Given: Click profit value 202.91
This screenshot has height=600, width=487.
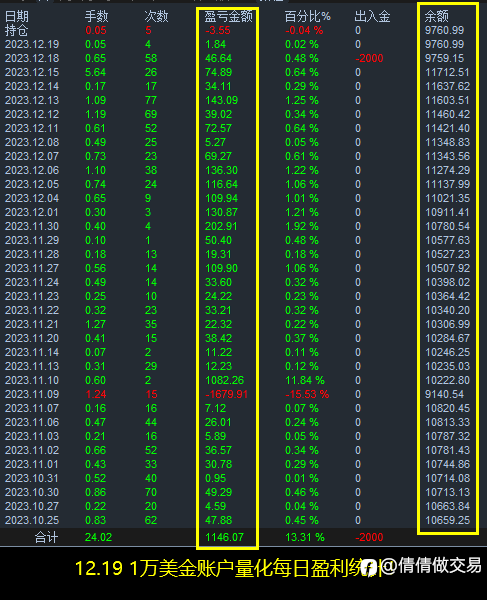Looking at the screenshot, I should (221, 226).
